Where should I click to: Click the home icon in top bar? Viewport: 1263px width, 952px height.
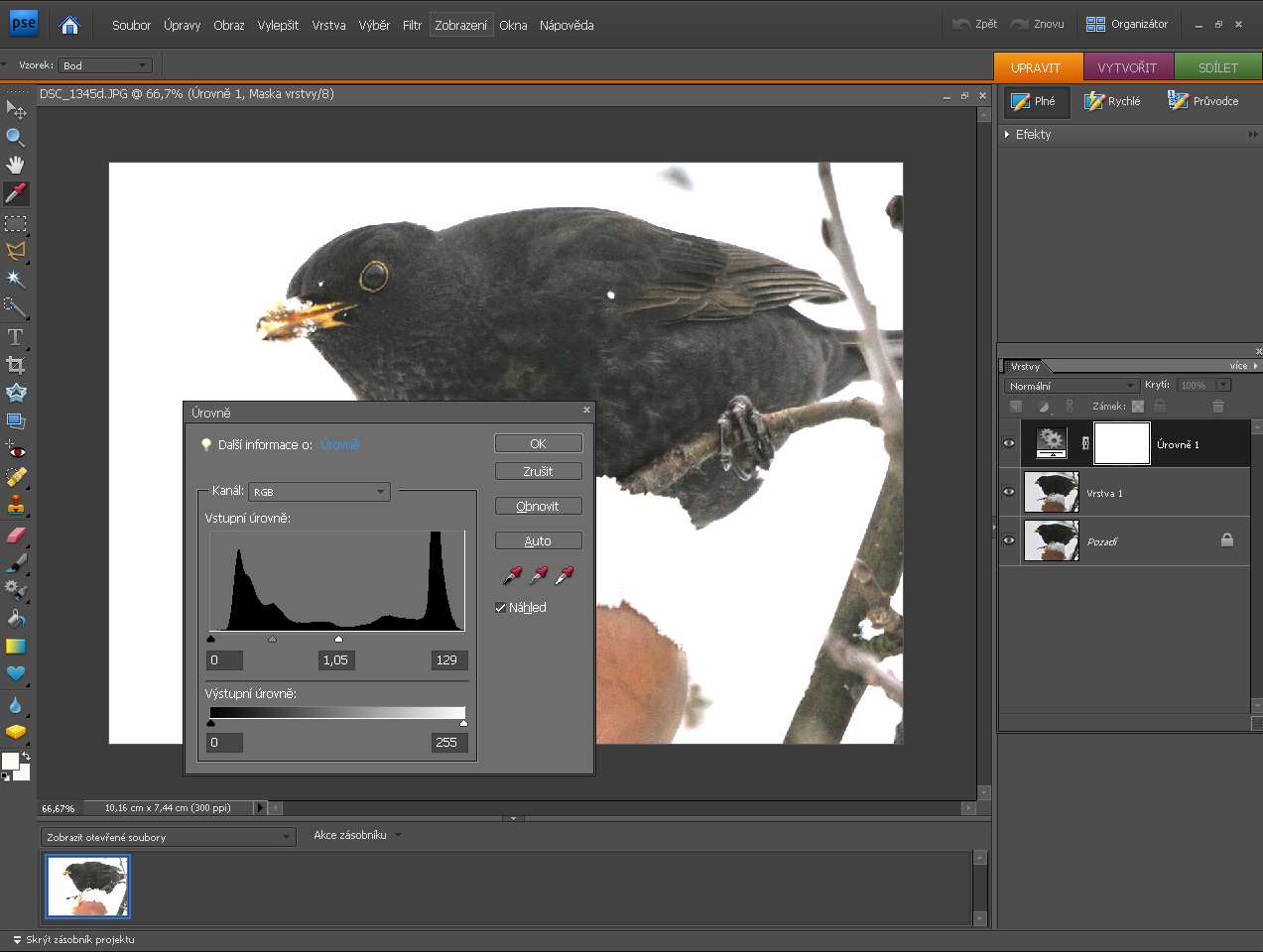coord(69,25)
